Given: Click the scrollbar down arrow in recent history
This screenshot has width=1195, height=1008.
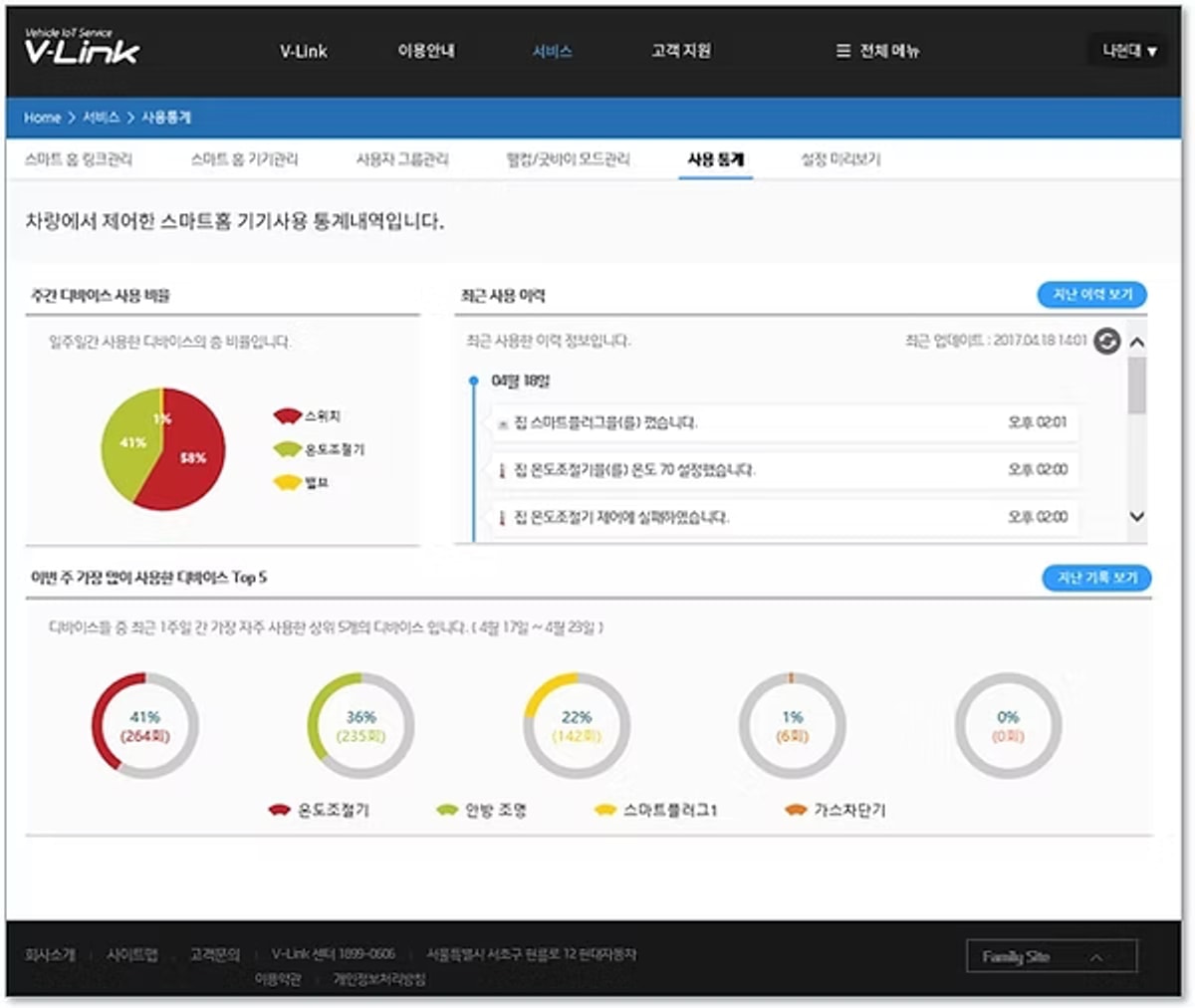Looking at the screenshot, I should pyautogui.click(x=1135, y=518).
